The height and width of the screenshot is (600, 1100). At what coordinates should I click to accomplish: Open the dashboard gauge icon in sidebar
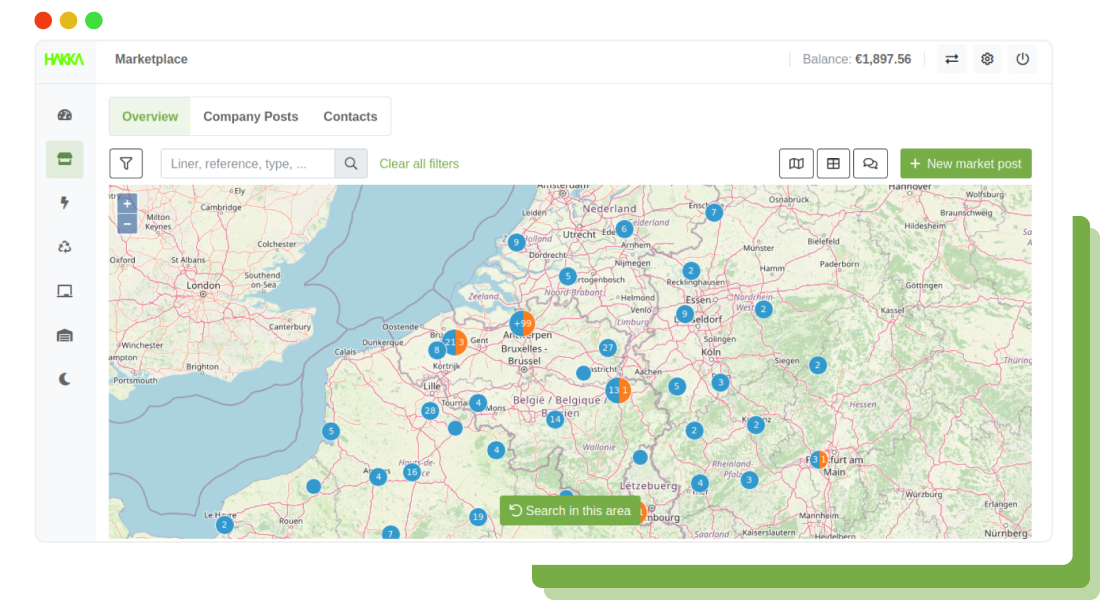pyautogui.click(x=65, y=115)
